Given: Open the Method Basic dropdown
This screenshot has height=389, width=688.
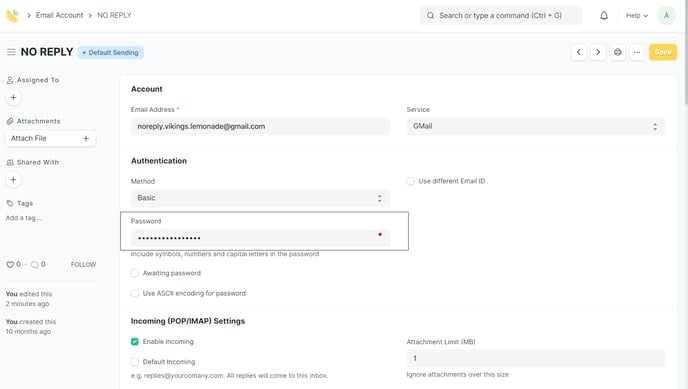Looking at the screenshot, I should pyautogui.click(x=260, y=198).
